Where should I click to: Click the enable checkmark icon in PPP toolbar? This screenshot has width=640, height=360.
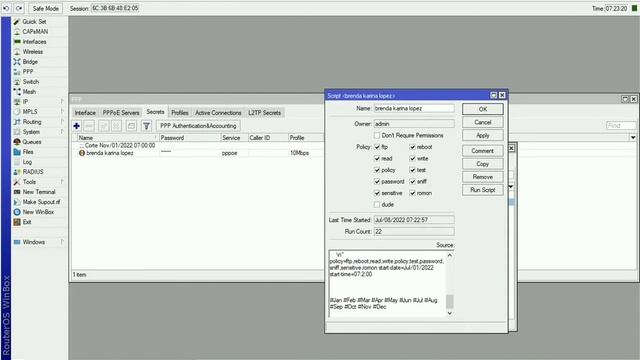pyautogui.click(x=104, y=126)
